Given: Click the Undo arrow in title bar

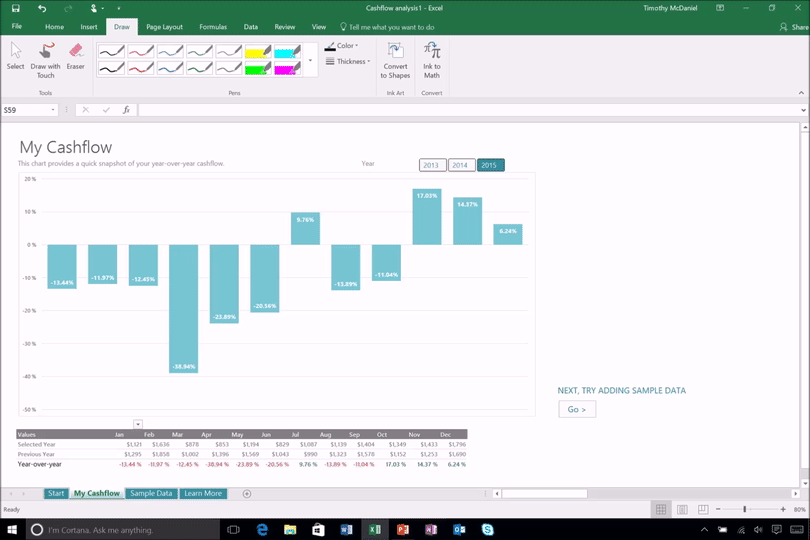Looking at the screenshot, I should point(42,8).
